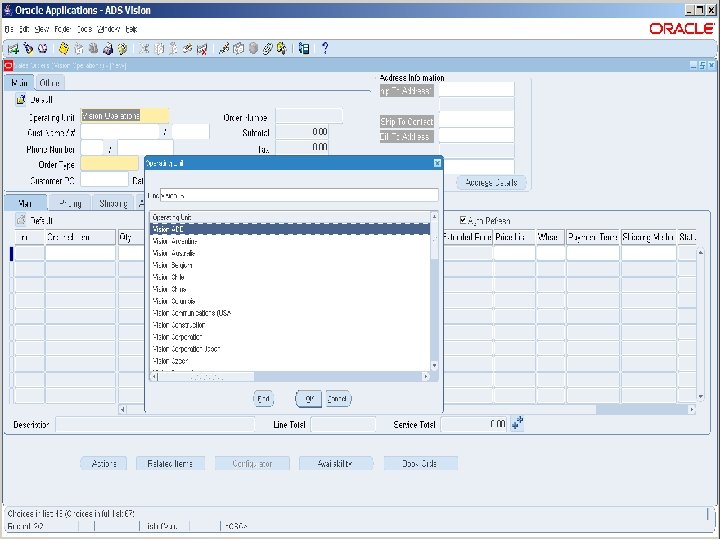Toggle the Refresh checkbox above the lines grid
Viewport: 720px width, 540px height.
click(x=463, y=220)
